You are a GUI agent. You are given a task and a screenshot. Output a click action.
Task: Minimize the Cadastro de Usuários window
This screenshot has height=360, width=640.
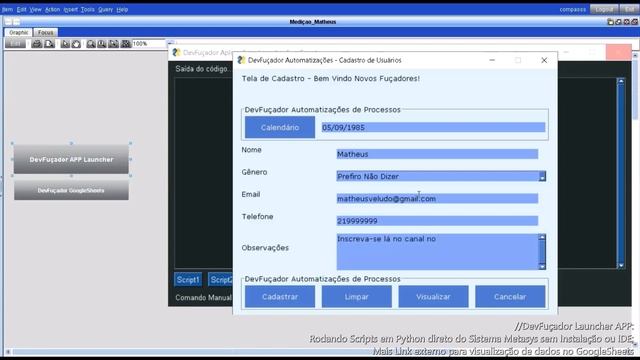[492, 60]
